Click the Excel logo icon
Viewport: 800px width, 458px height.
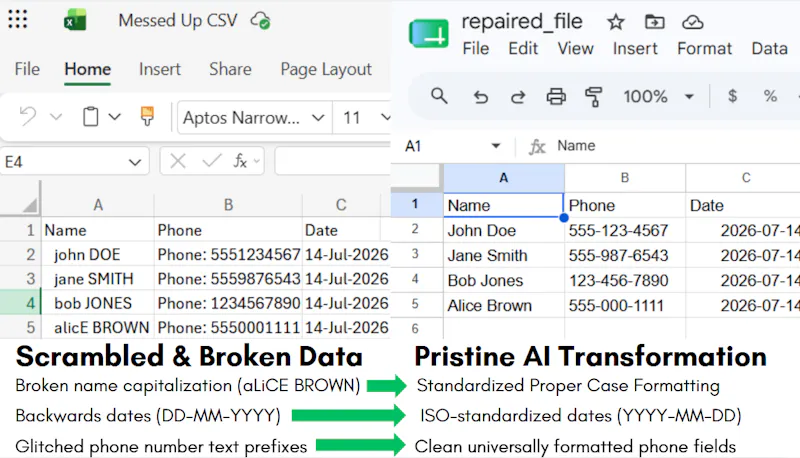75,20
